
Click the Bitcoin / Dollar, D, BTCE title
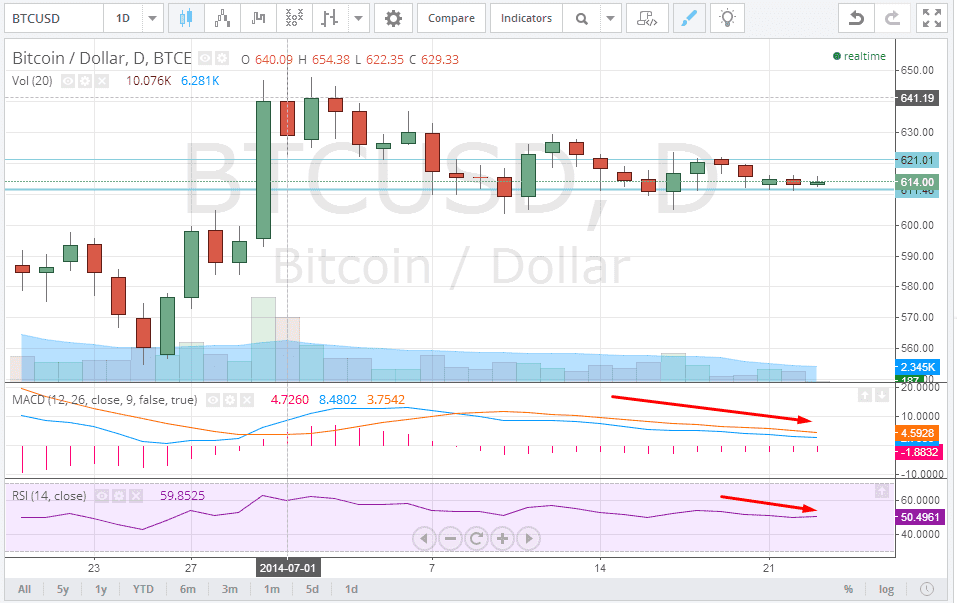click(x=102, y=59)
